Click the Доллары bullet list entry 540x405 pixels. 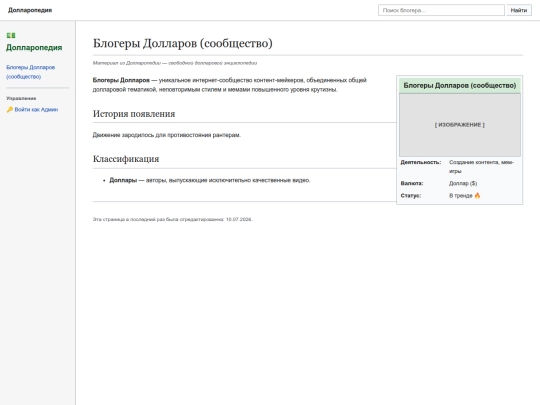point(209,180)
